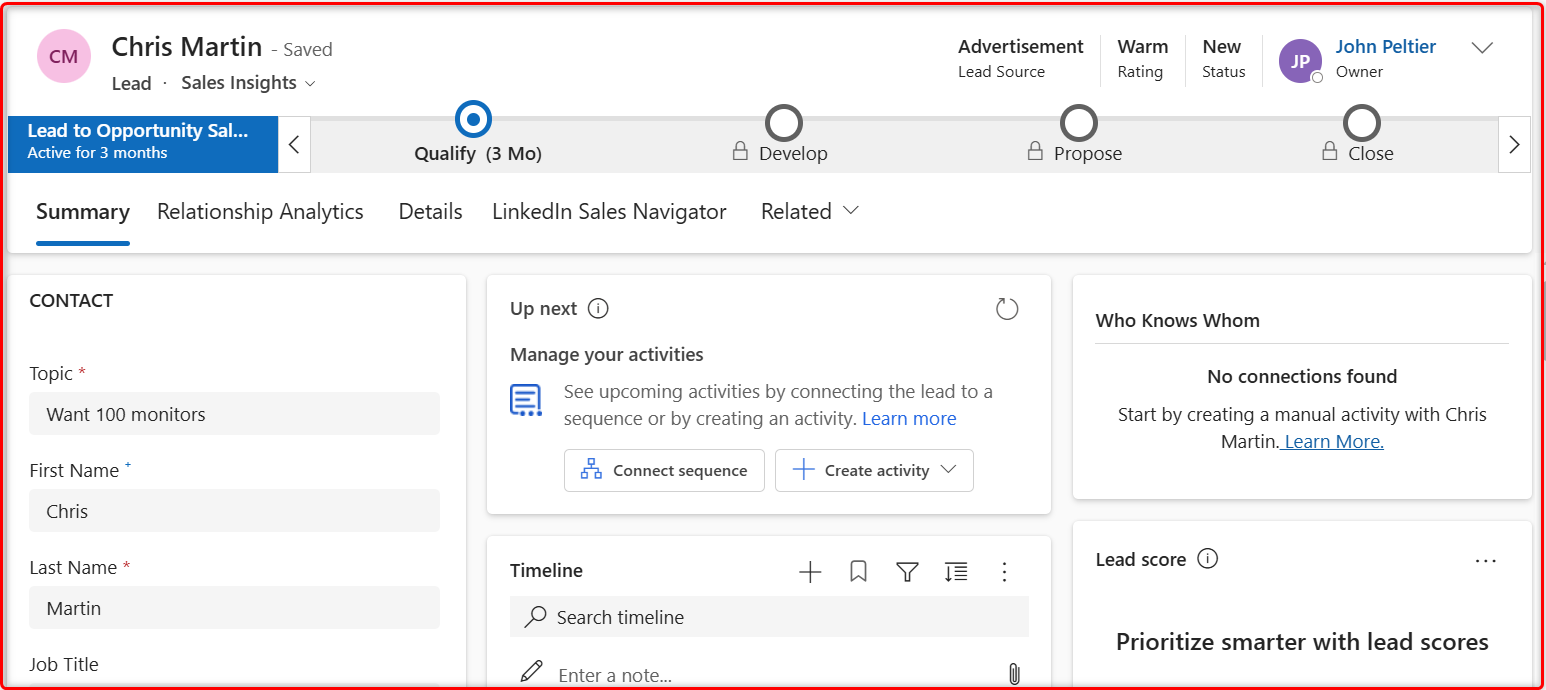
Task: View the Lead score info tooltip
Action: (1208, 560)
